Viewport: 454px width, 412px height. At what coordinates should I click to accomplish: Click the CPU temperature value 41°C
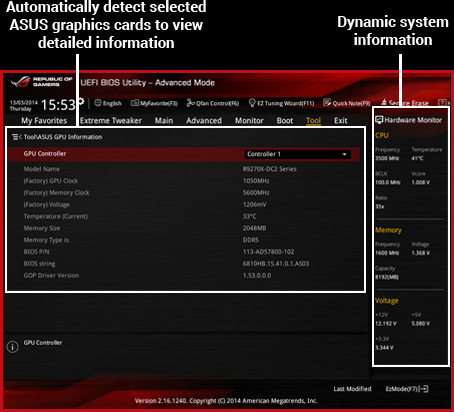(417, 158)
